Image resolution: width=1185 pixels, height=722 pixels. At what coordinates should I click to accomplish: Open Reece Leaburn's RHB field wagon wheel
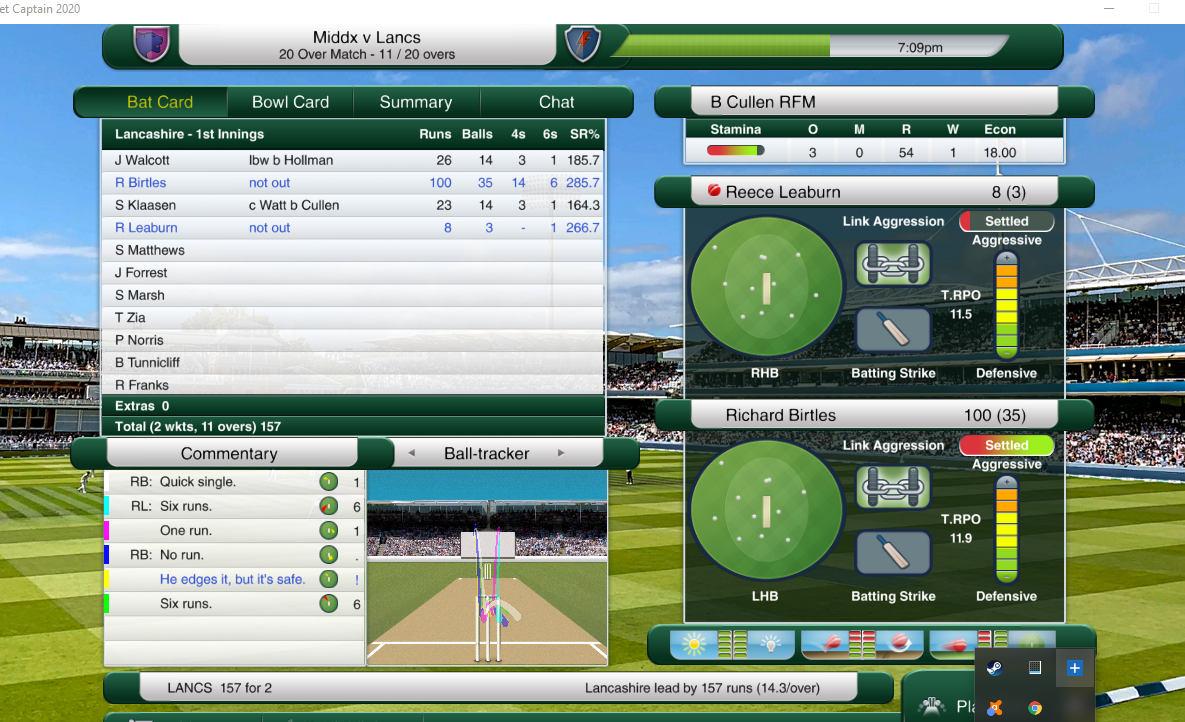coord(766,287)
